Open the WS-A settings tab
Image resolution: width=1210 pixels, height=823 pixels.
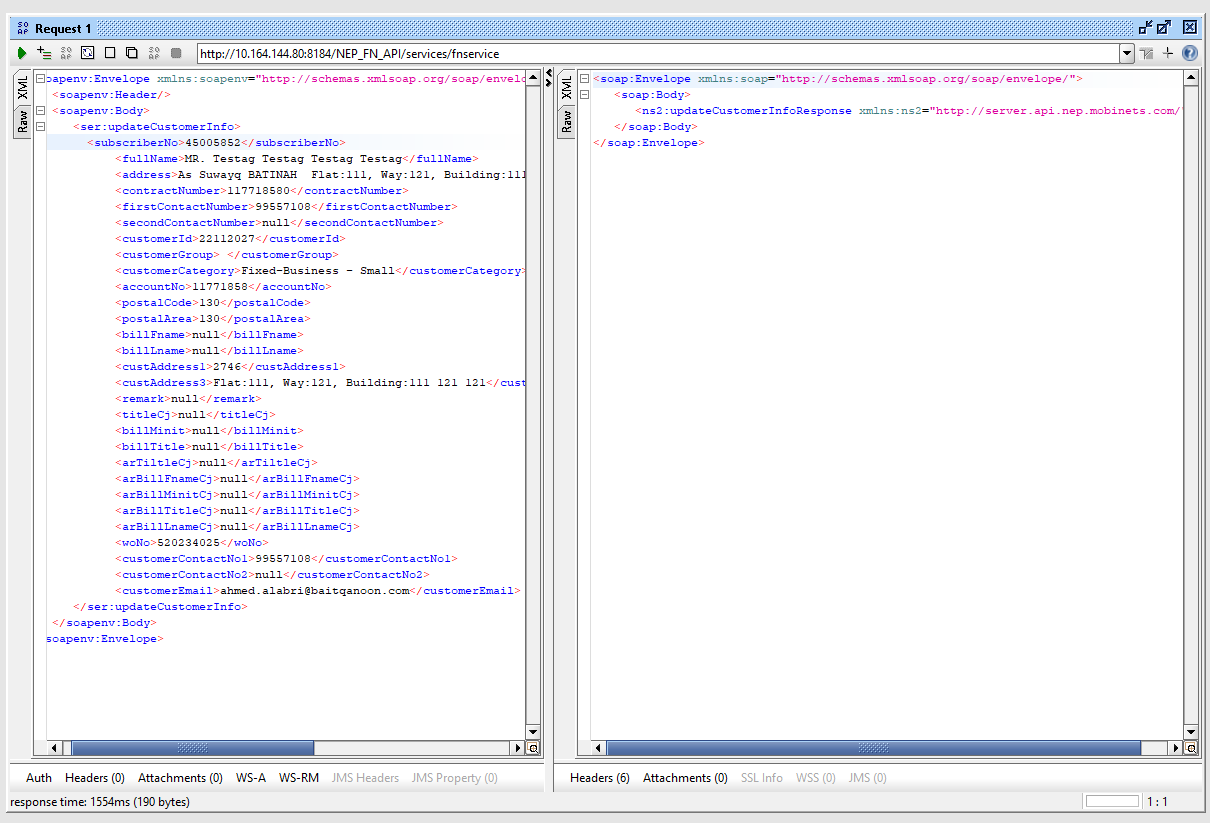click(x=251, y=778)
